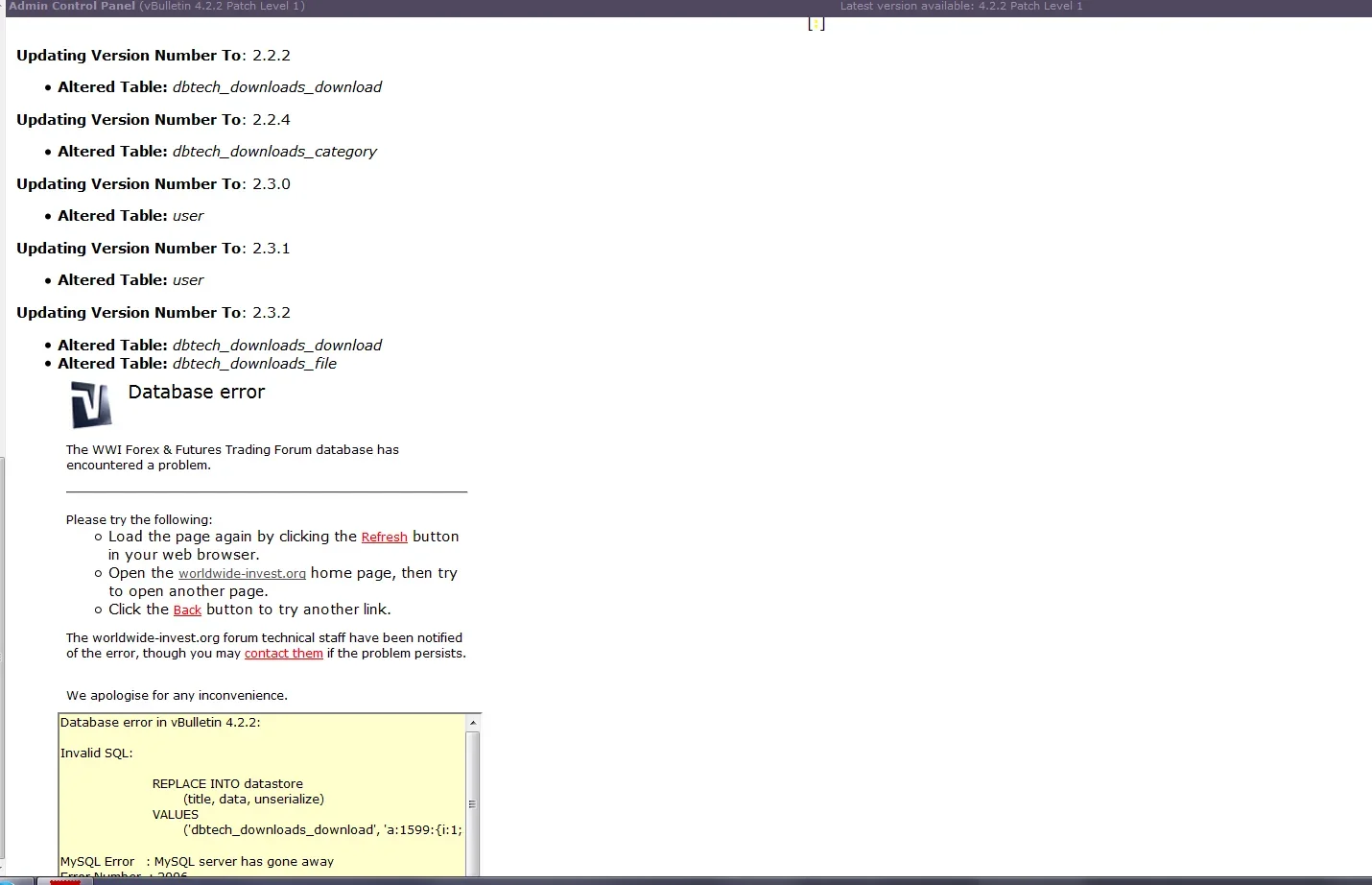
Task: Click the 'We apologise for any inconvenience' text
Action: pyautogui.click(x=177, y=696)
